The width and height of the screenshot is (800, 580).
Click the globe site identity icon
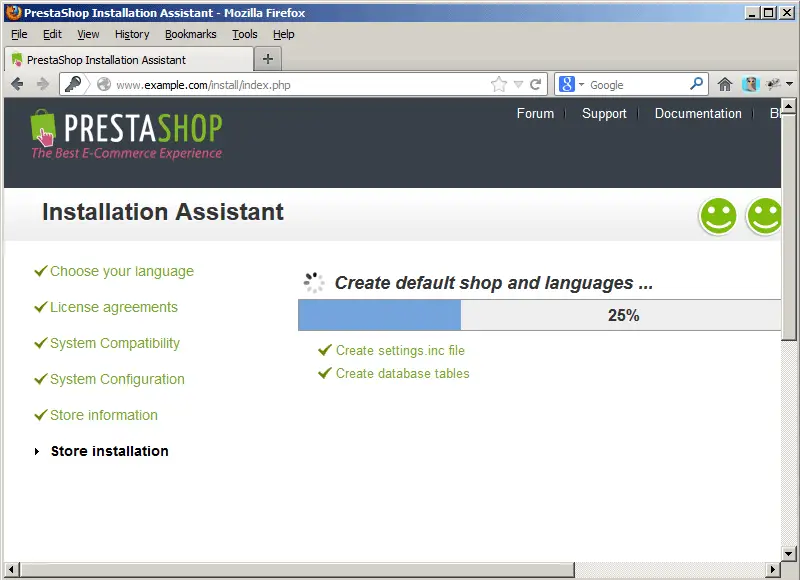coord(104,84)
